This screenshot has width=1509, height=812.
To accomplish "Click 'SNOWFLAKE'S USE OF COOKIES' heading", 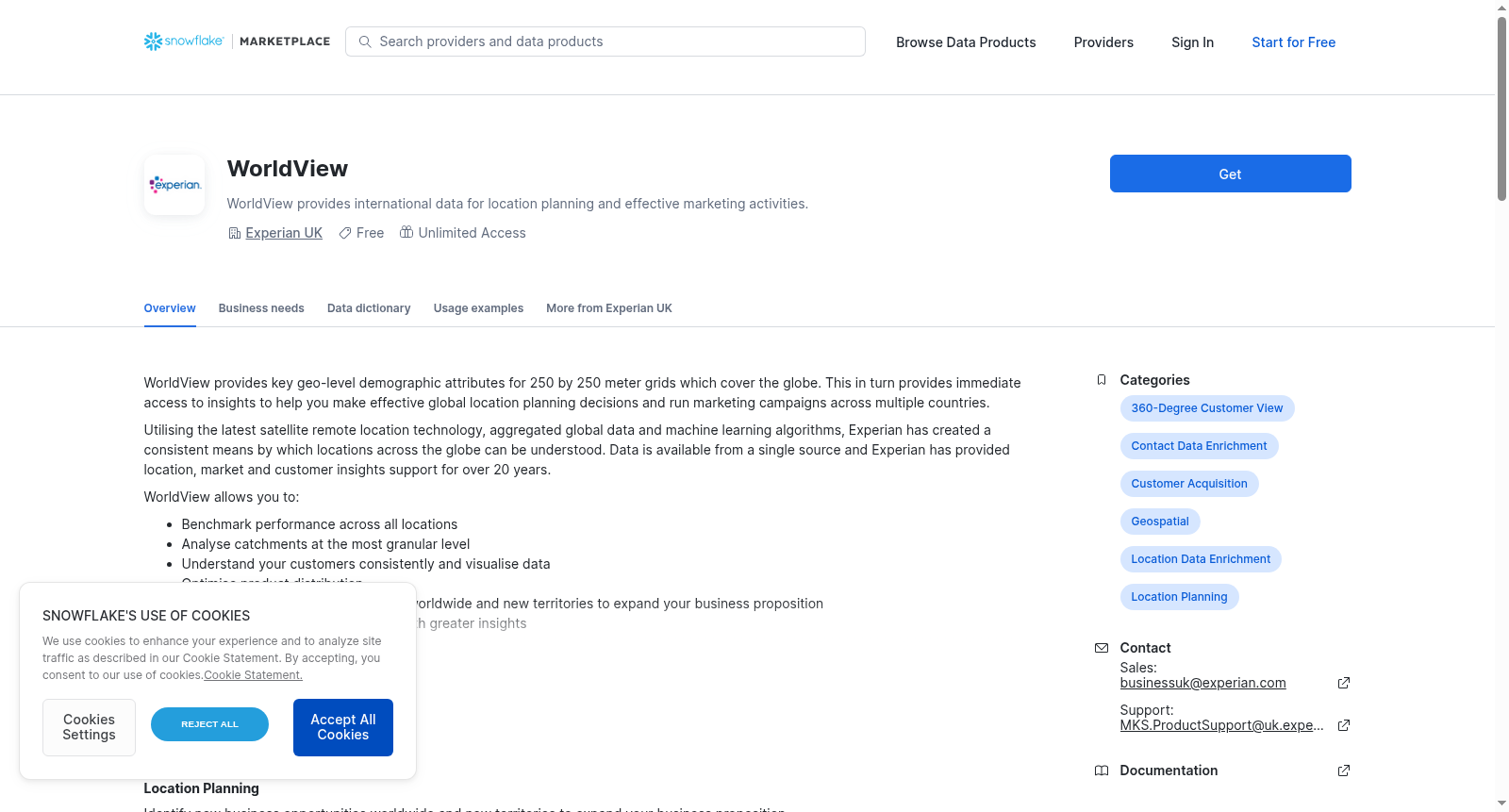I will [146, 616].
